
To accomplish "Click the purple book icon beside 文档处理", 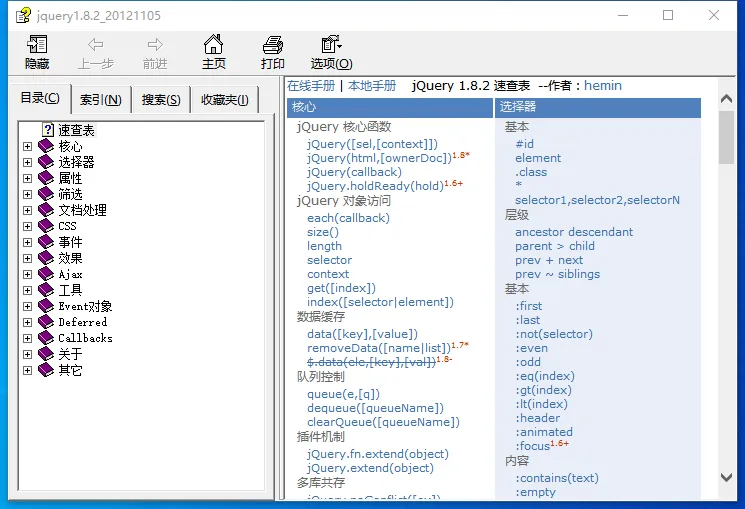I will 46,210.
